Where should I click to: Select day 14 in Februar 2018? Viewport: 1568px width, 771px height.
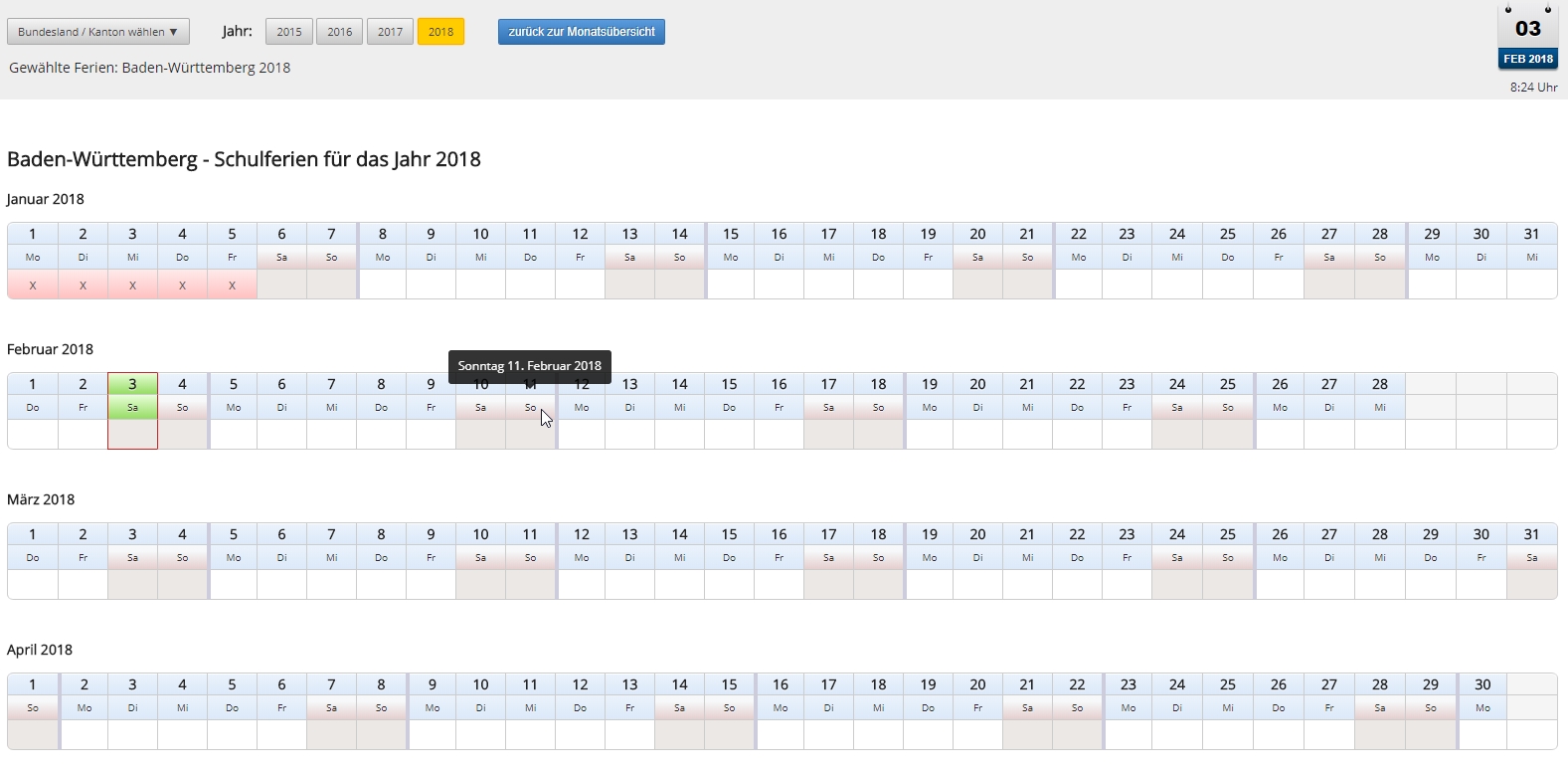(679, 384)
